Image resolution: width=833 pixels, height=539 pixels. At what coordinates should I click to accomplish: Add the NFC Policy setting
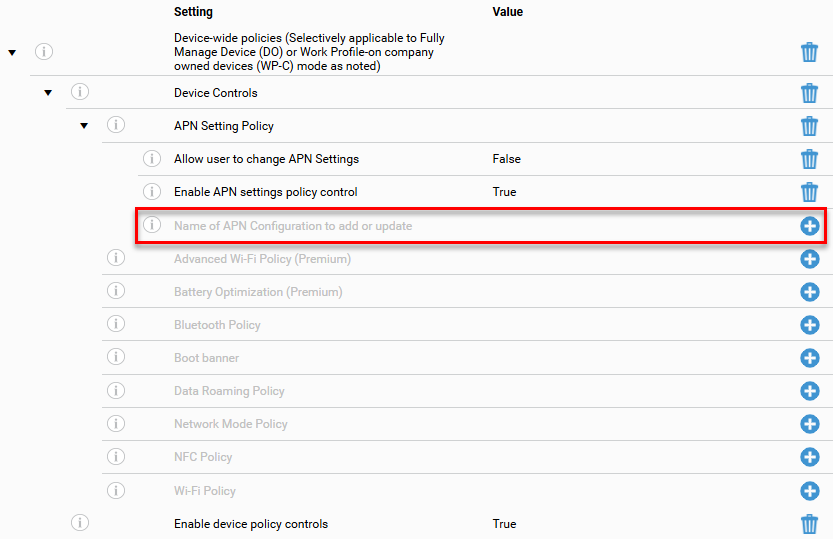tap(810, 457)
